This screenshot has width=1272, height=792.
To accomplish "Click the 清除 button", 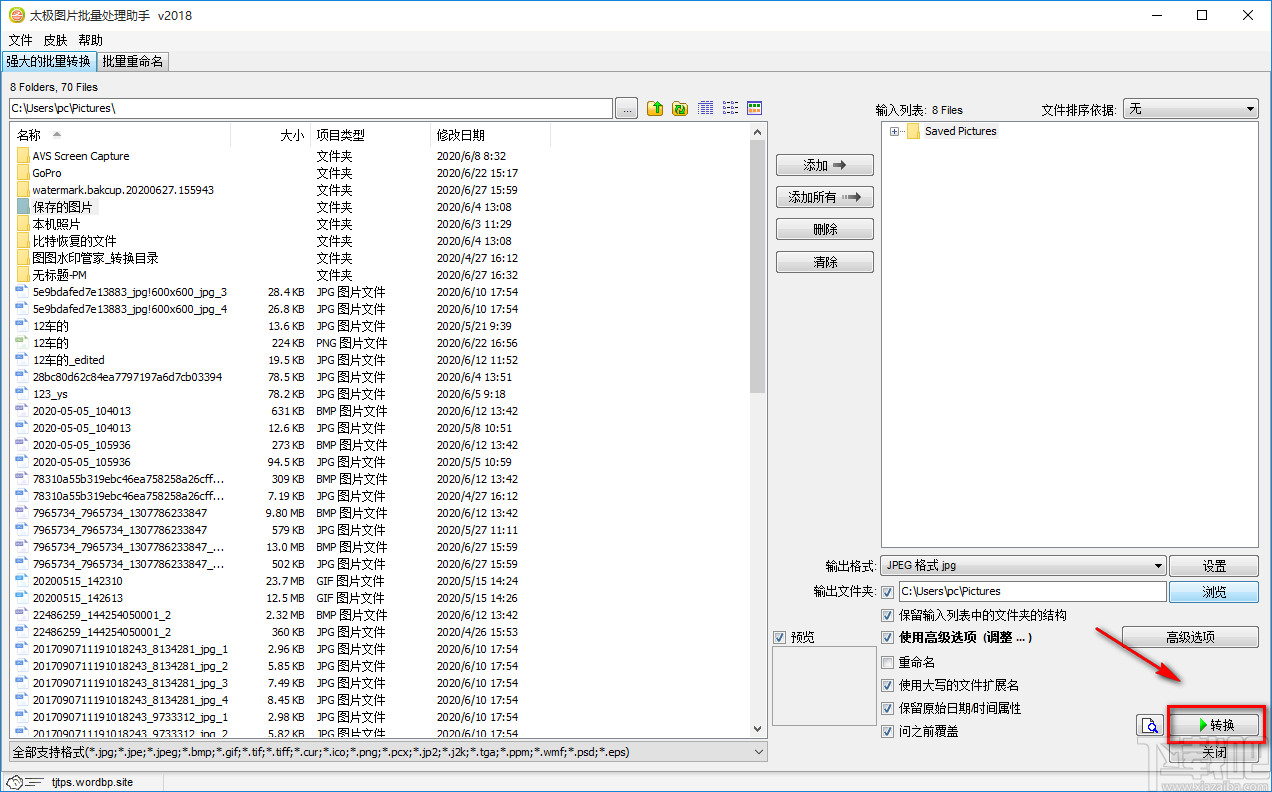I will 825,262.
